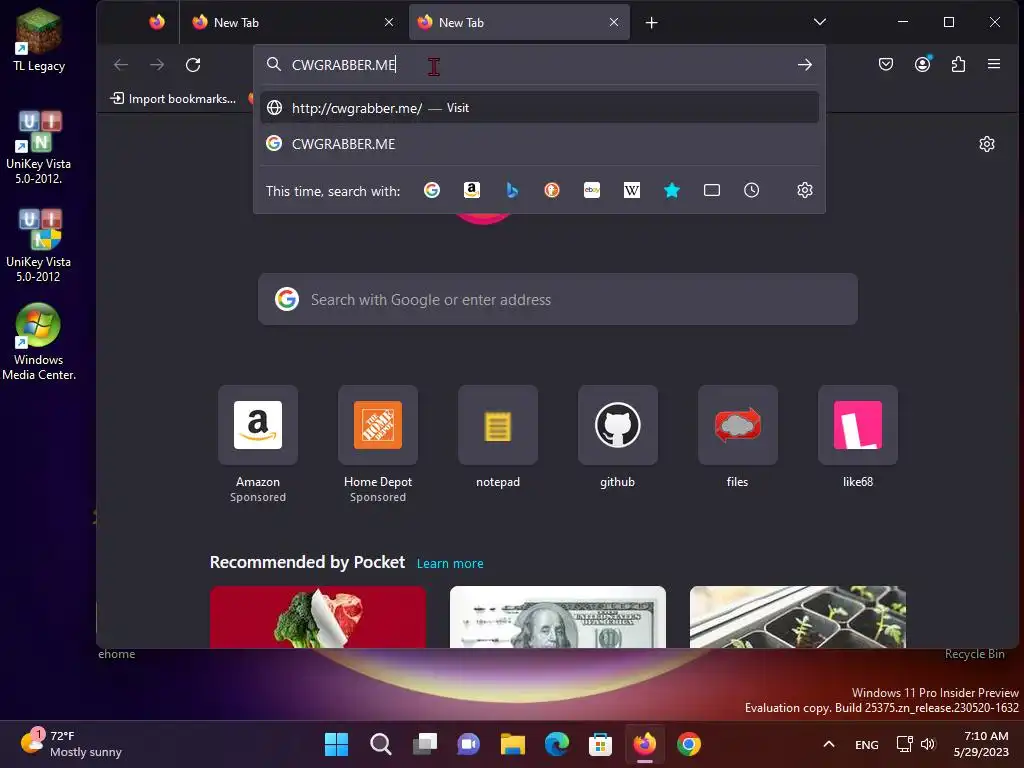1024x768 pixels.
Task: Click Import bookmarks in the toolbar
Action: tap(173, 99)
